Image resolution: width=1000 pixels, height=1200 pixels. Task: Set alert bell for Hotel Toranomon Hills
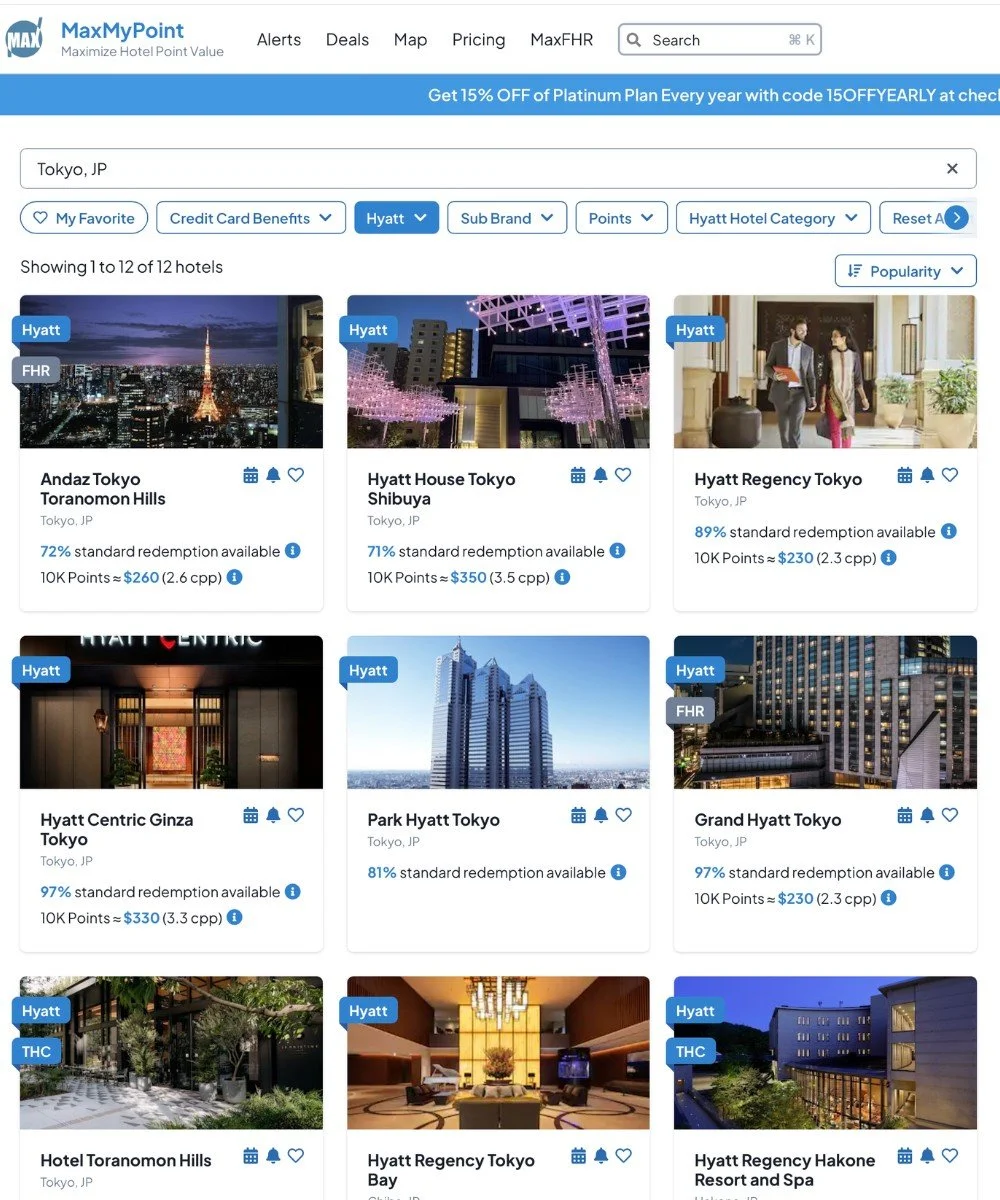[x=273, y=1156]
